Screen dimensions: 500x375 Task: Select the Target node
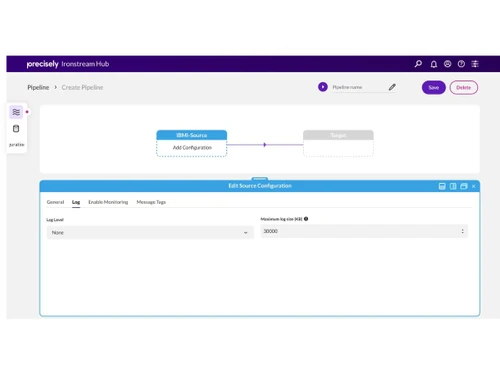tap(338, 143)
